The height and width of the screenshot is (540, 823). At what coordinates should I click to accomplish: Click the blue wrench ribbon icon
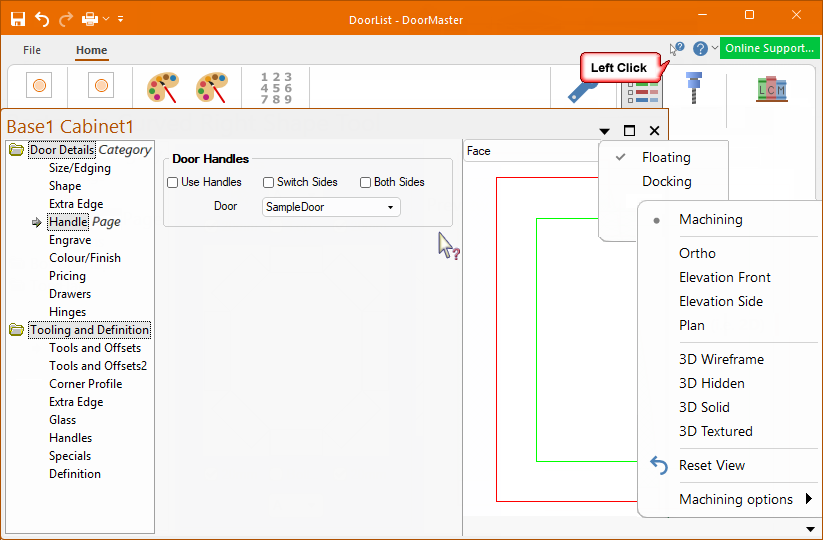[582, 92]
